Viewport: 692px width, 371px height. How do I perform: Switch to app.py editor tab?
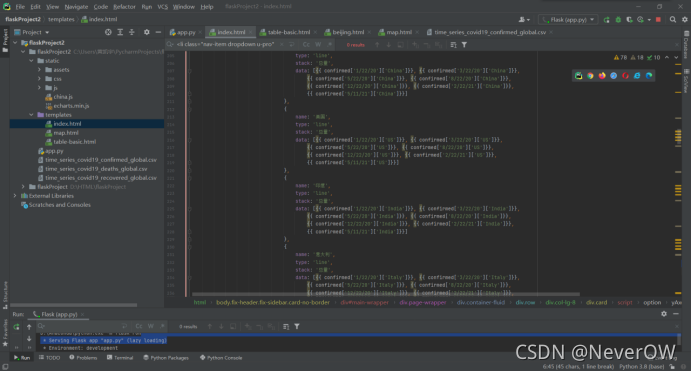pyautogui.click(x=185, y=32)
